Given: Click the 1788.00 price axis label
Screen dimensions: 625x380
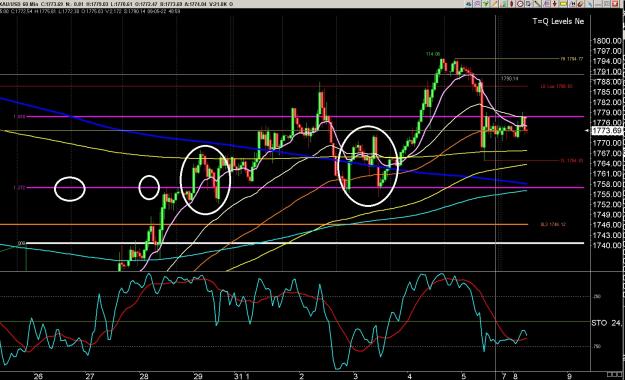Looking at the screenshot, I should pos(607,82).
